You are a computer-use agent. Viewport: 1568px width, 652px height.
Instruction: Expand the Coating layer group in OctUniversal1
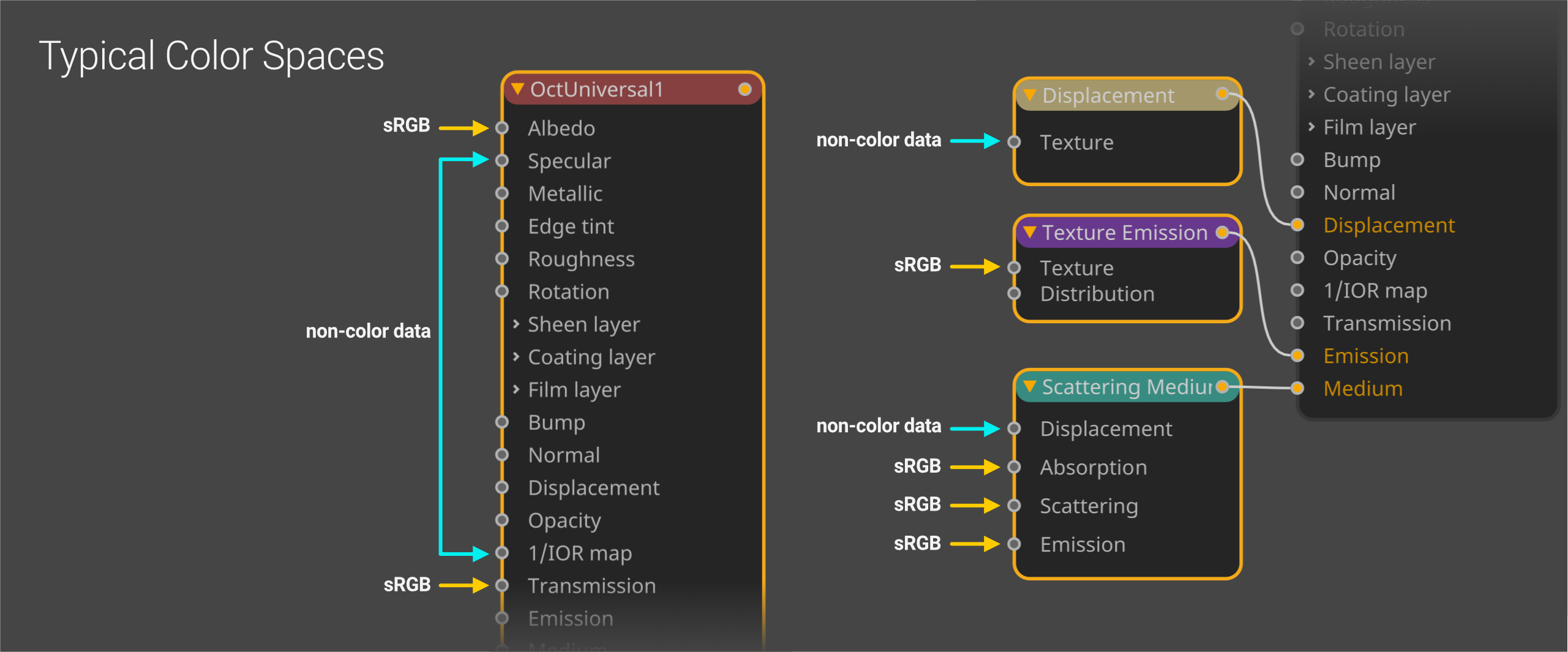[516, 356]
